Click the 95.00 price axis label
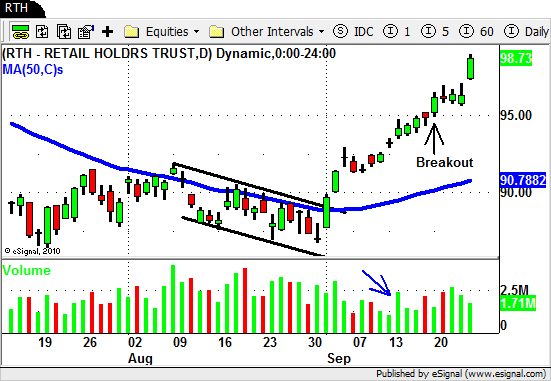The width and height of the screenshot is (551, 381). click(x=516, y=115)
